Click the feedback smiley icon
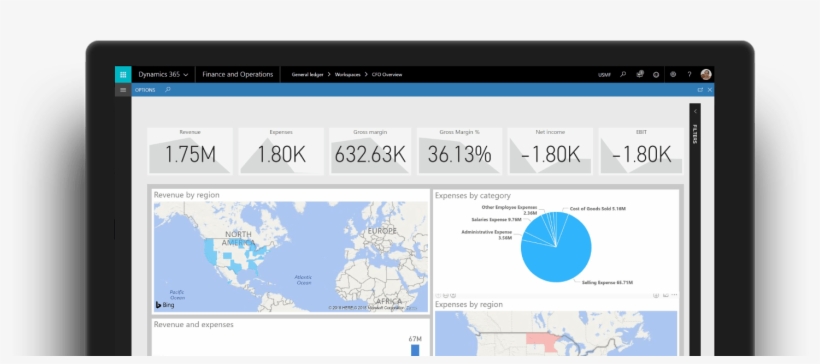This screenshot has width=820, height=364. point(656,74)
